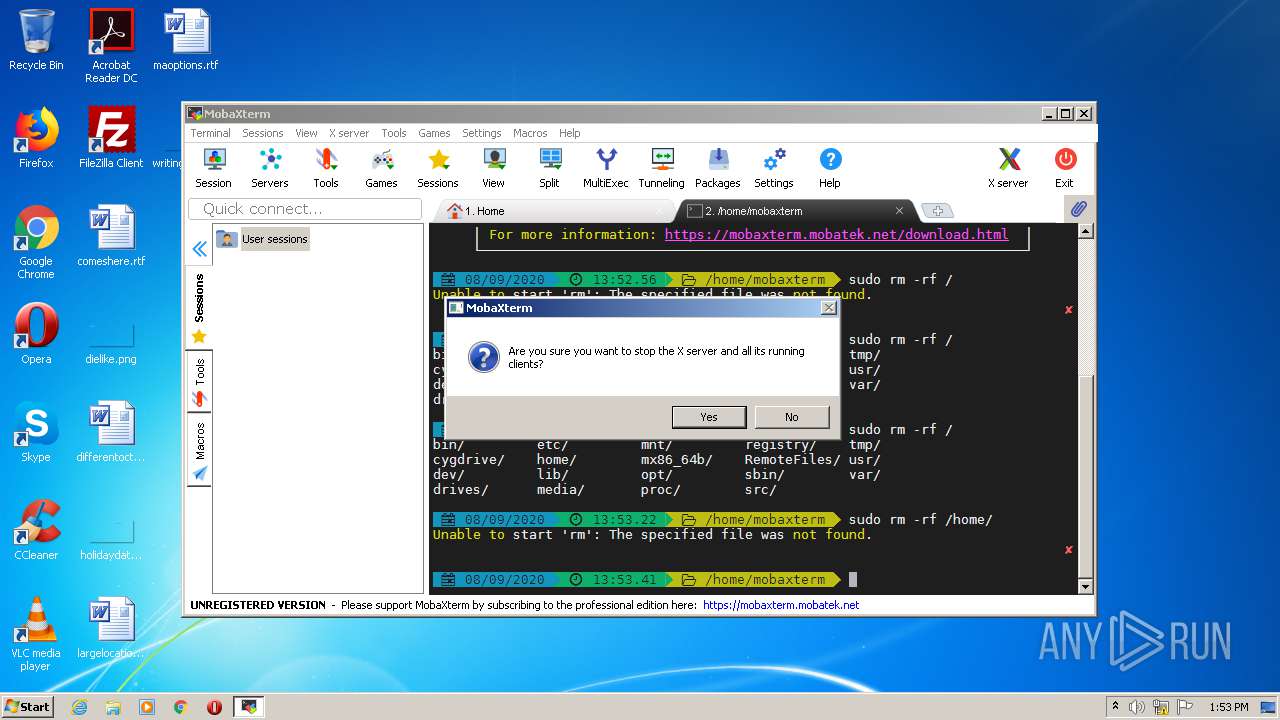
Task: Open a new tab with plus button
Action: click(x=936, y=211)
